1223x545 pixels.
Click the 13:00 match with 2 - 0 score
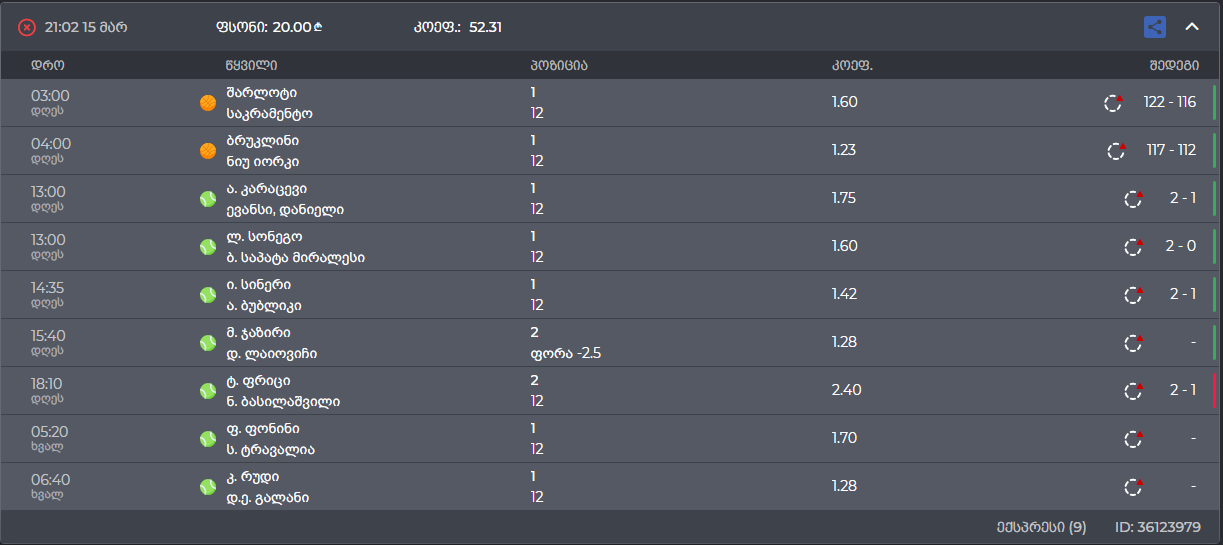(600, 247)
